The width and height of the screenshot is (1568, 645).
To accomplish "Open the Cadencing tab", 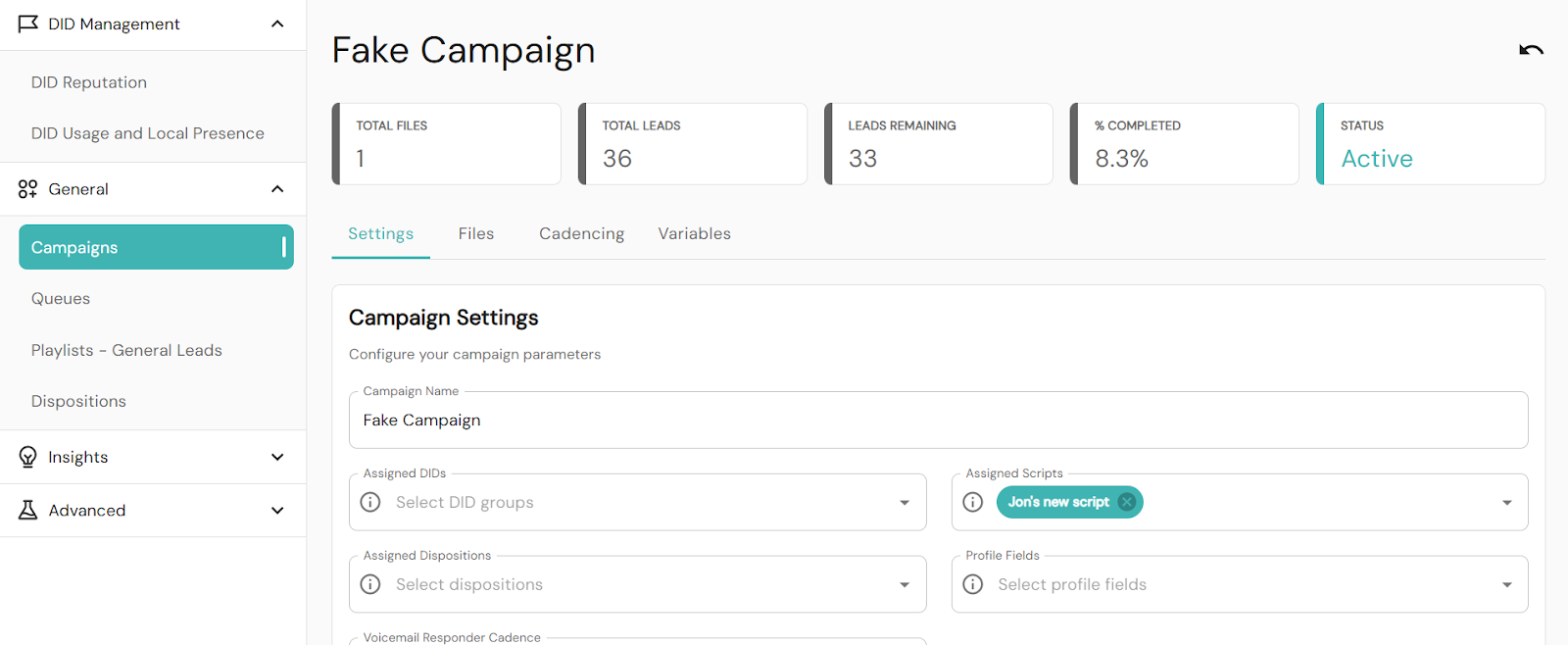I will tap(581, 233).
